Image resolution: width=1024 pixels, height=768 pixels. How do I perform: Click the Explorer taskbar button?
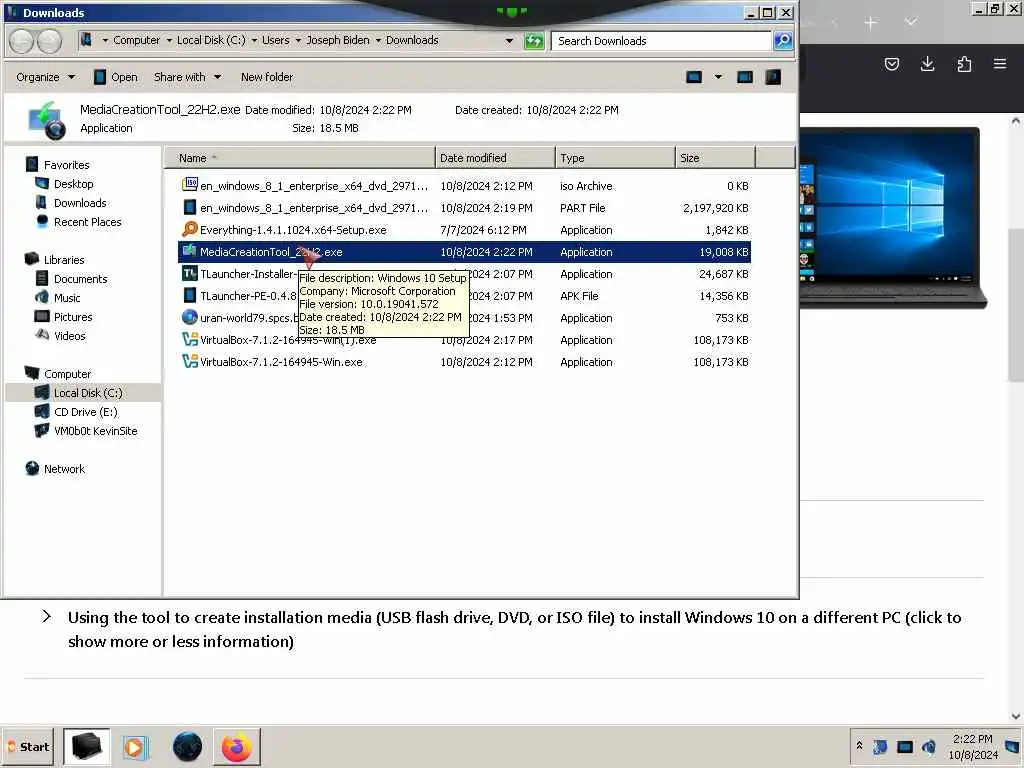tap(86, 747)
